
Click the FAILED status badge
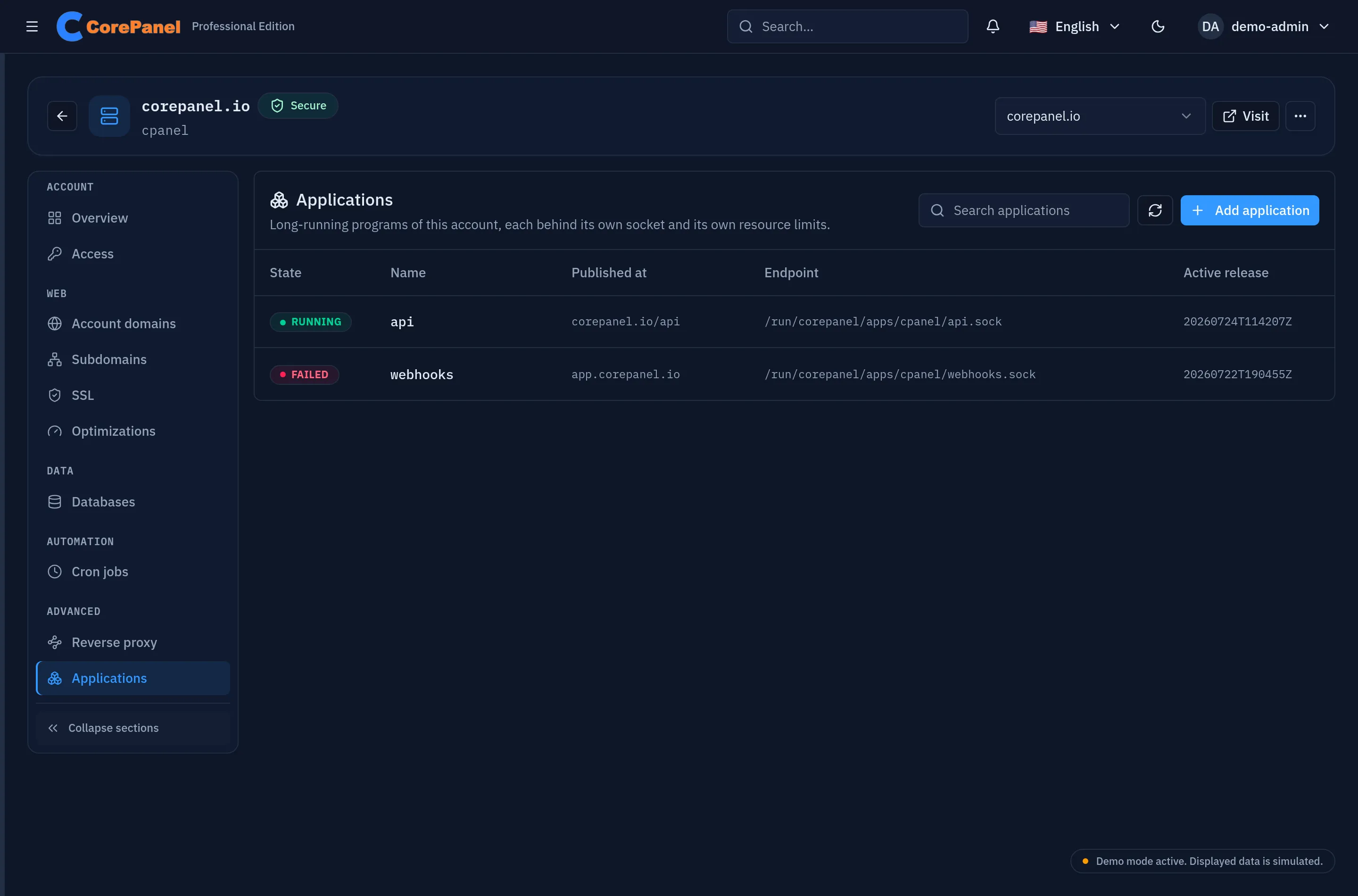click(x=305, y=374)
